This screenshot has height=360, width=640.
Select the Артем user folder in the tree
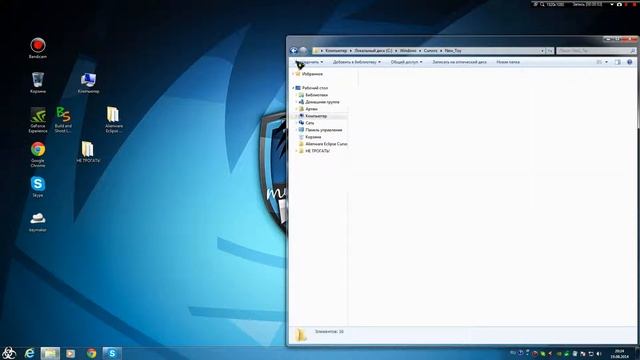[x=311, y=109]
